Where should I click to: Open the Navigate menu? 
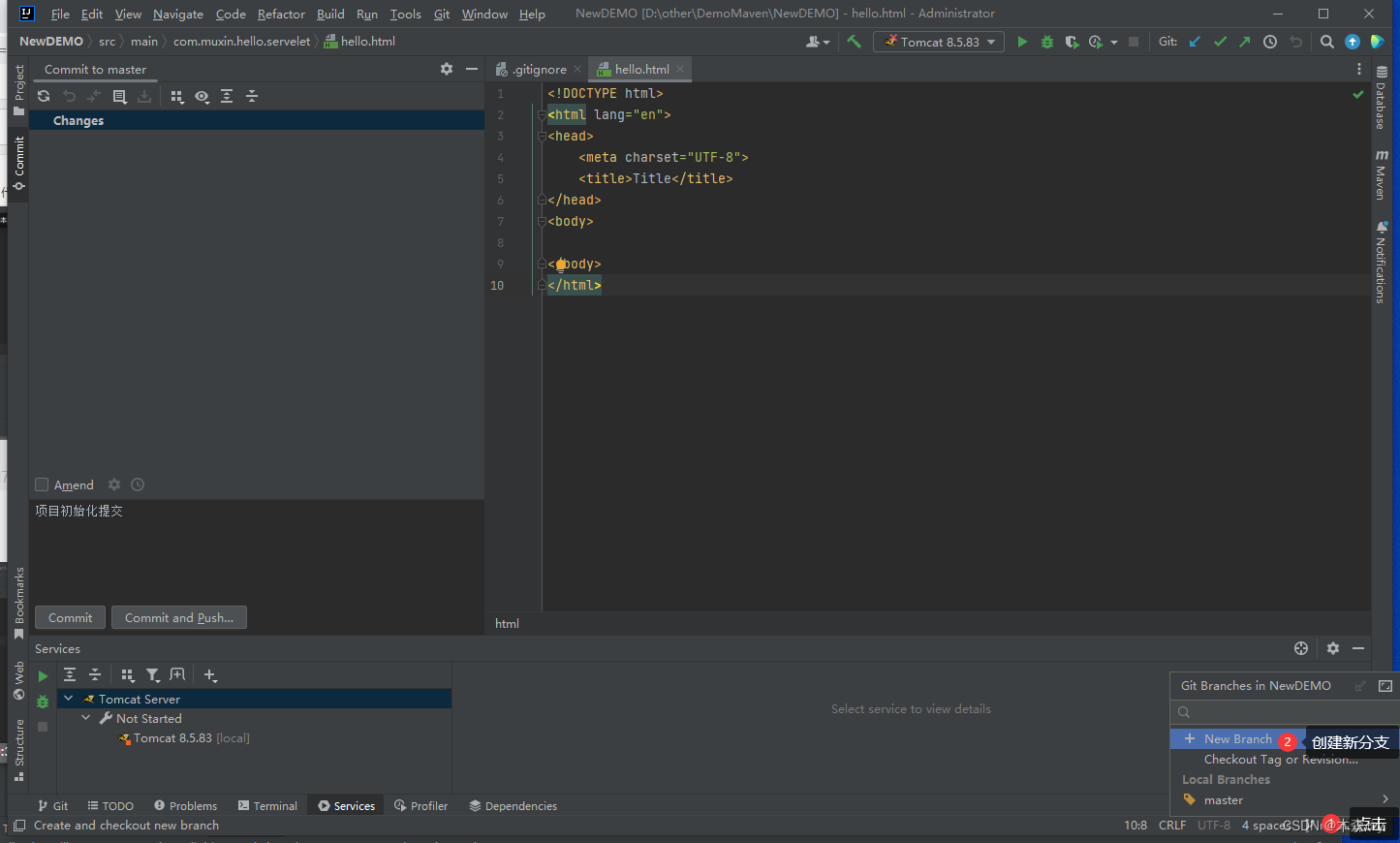tap(178, 14)
